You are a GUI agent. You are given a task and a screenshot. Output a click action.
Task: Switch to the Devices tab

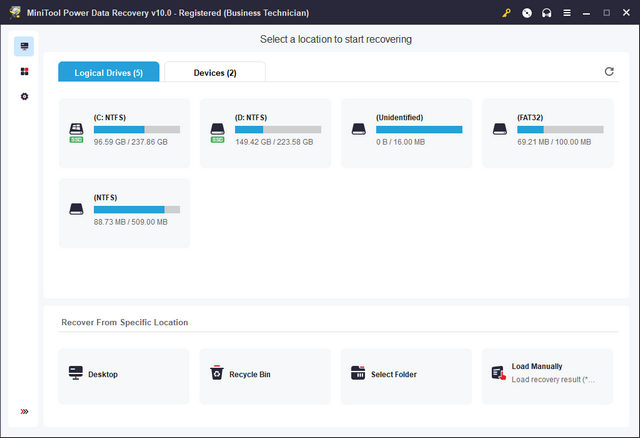pos(215,73)
